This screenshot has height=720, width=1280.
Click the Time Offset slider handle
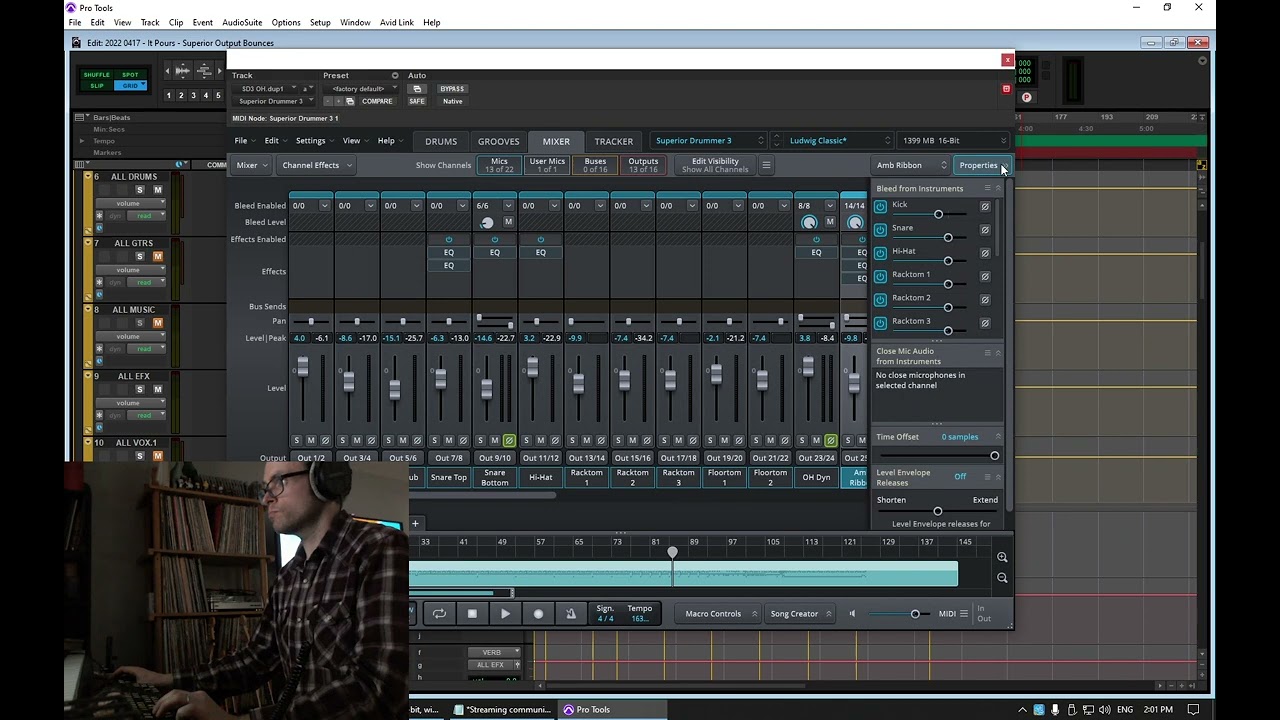click(x=994, y=456)
